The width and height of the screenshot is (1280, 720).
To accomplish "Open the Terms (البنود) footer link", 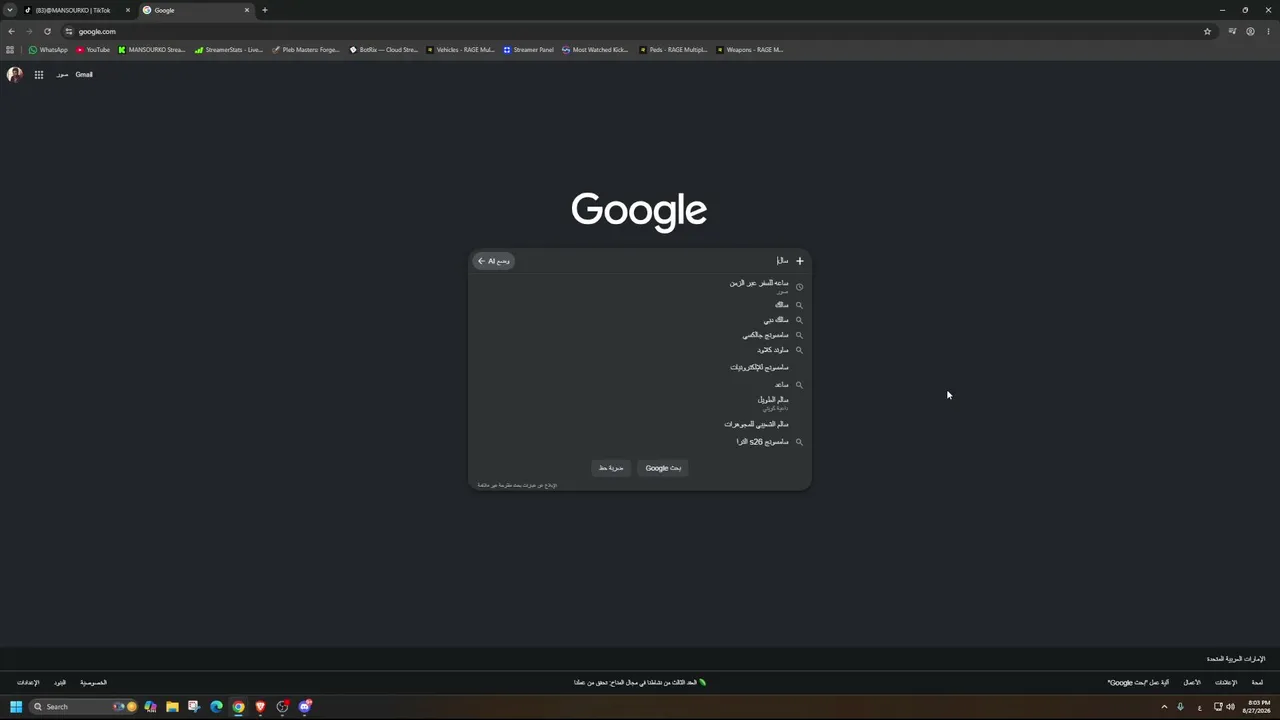I will [60, 683].
